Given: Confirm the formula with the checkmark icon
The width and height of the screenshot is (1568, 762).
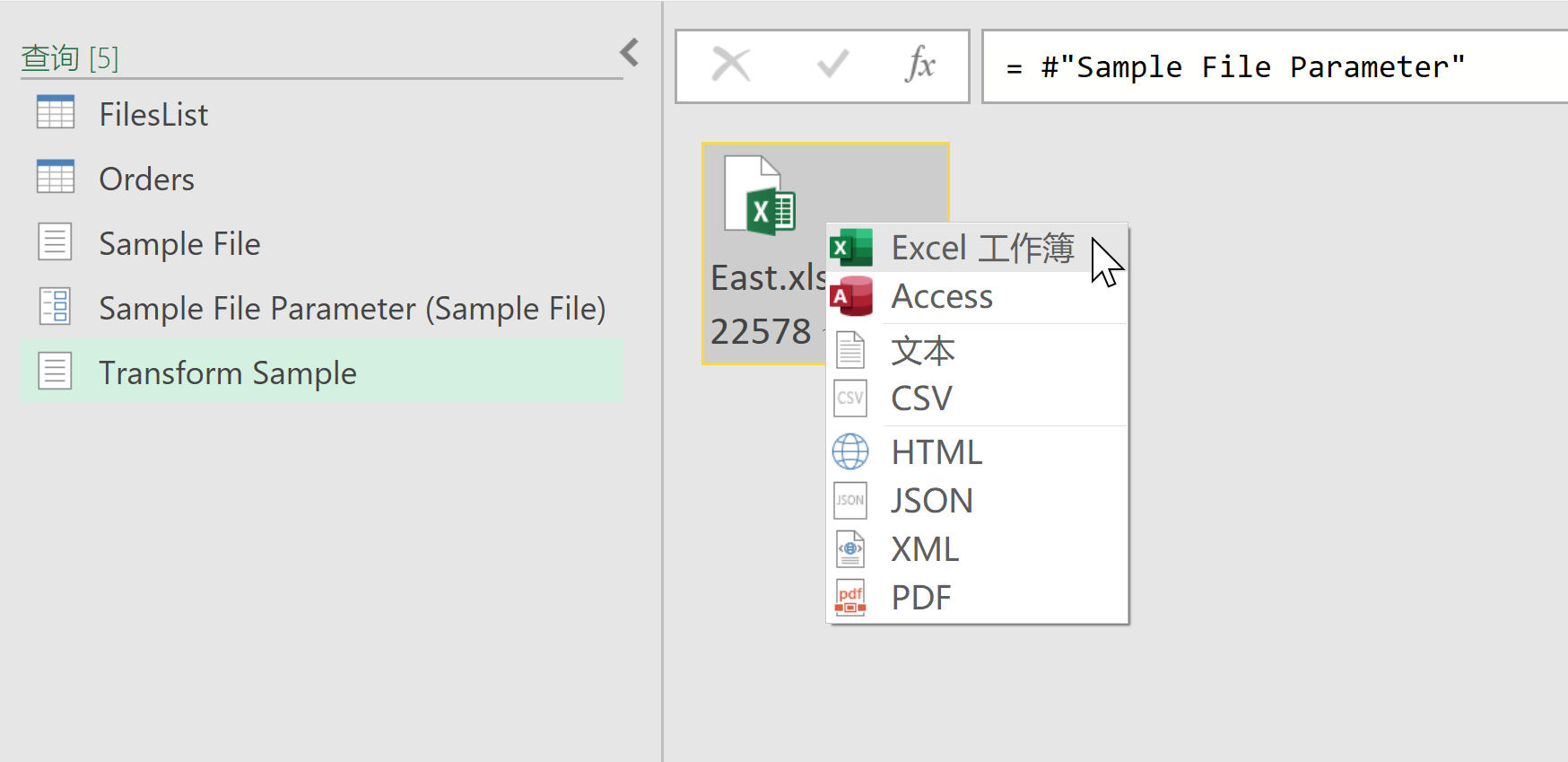Looking at the screenshot, I should click(832, 65).
